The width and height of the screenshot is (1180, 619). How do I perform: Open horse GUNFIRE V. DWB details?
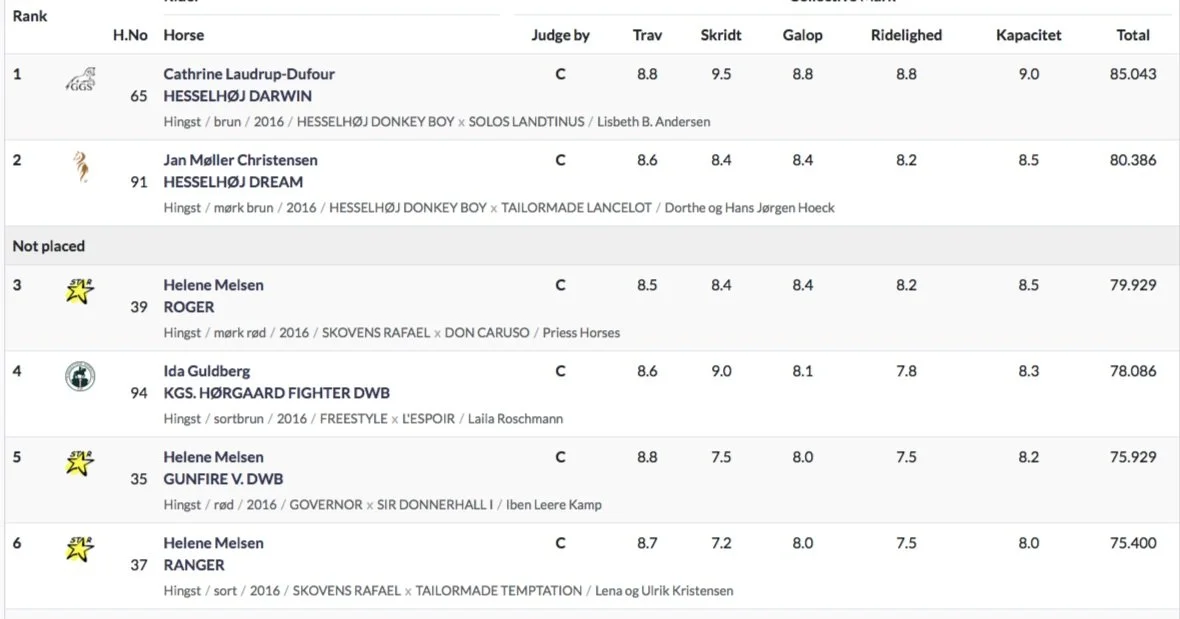[x=224, y=479]
